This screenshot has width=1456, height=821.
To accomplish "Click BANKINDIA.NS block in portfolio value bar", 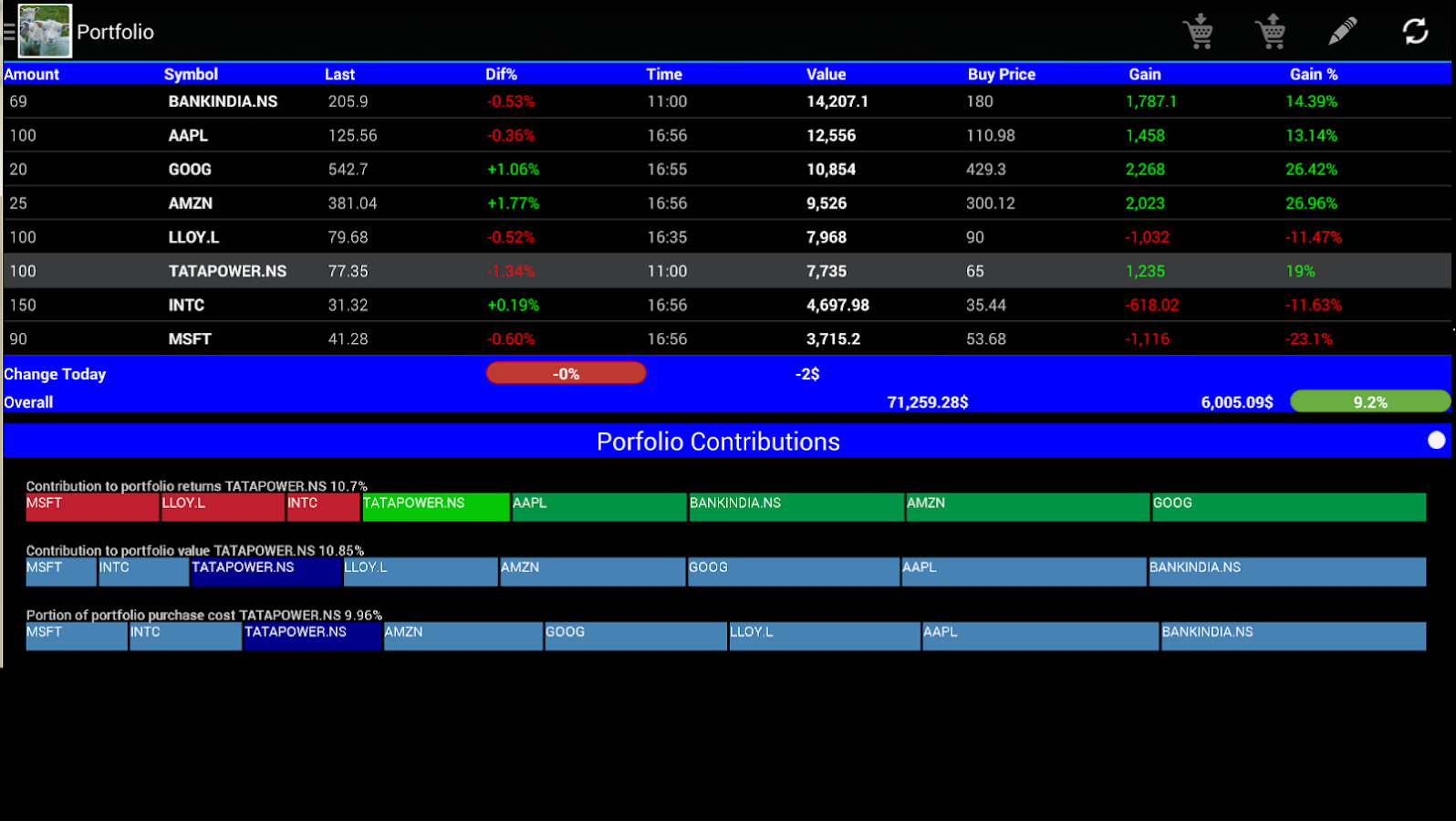I will [1287, 572].
